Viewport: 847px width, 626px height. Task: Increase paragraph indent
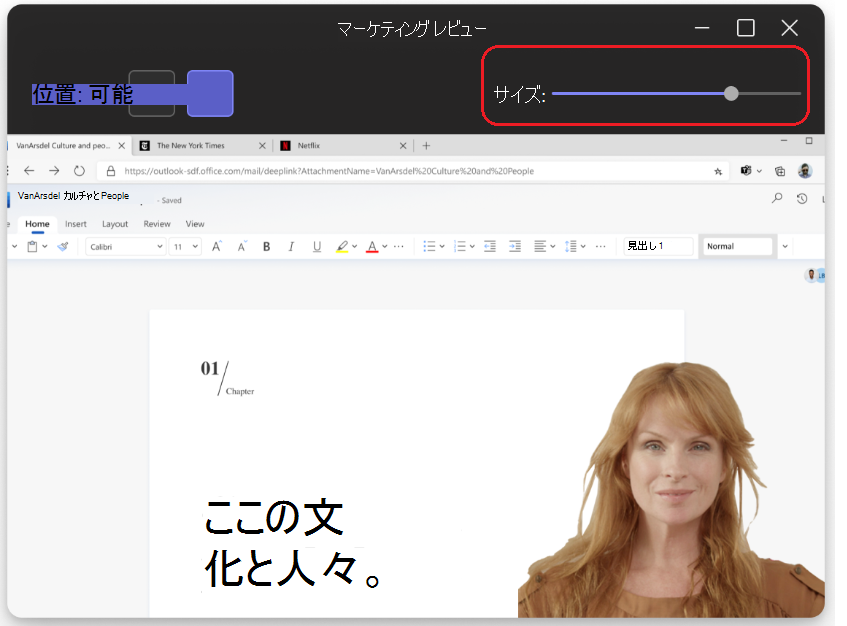click(515, 246)
